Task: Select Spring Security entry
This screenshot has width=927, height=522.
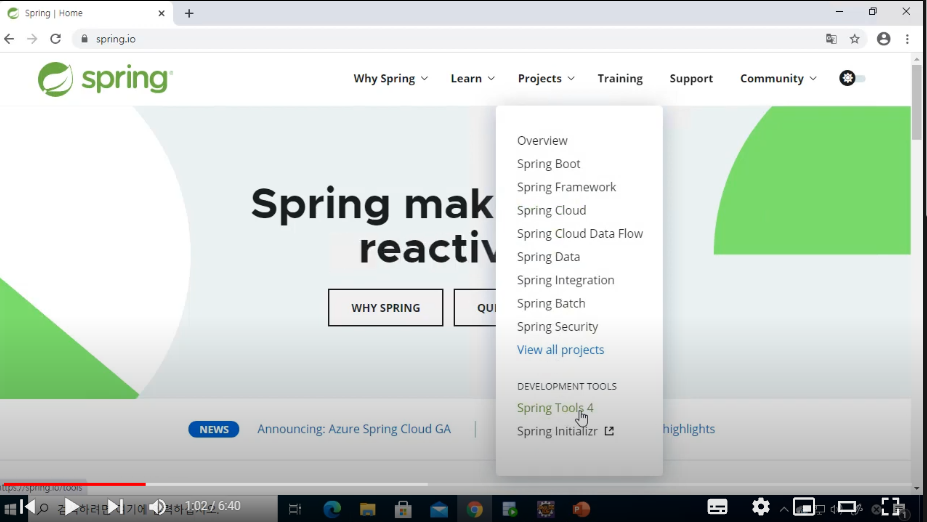Action: pos(558,326)
